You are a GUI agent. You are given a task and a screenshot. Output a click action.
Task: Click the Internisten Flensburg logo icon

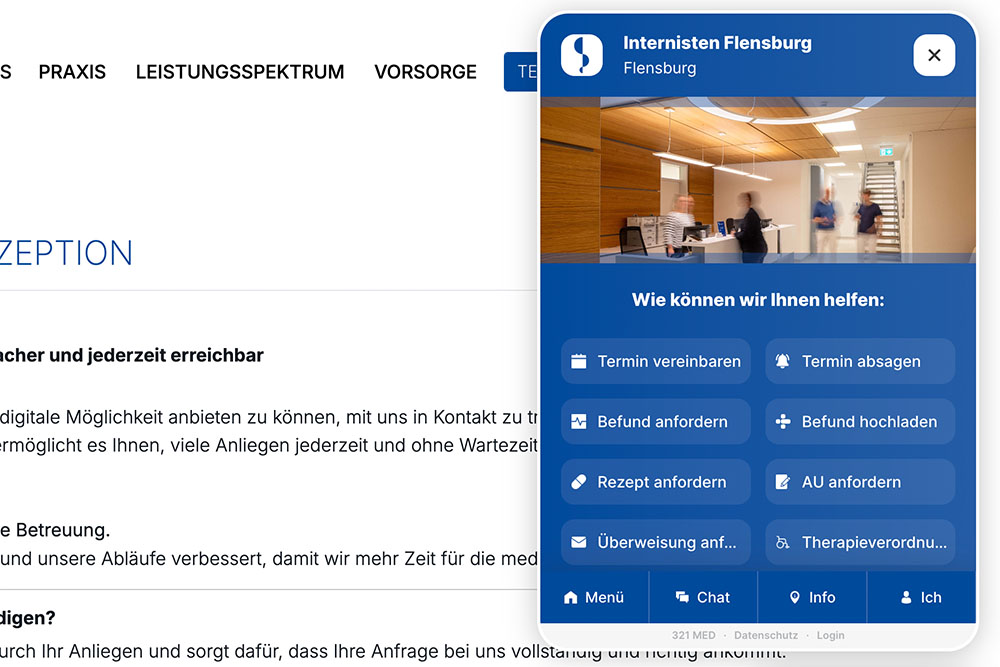click(x=582, y=56)
